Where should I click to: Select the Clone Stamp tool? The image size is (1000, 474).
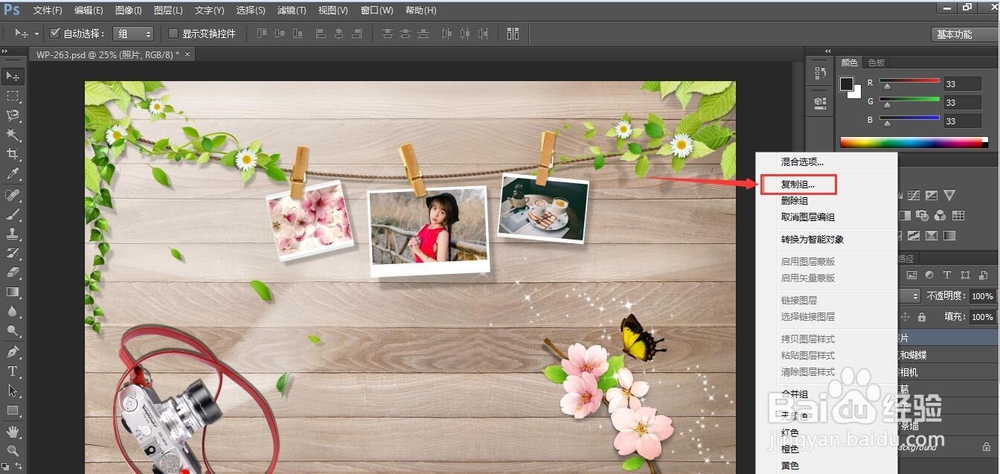[13, 233]
